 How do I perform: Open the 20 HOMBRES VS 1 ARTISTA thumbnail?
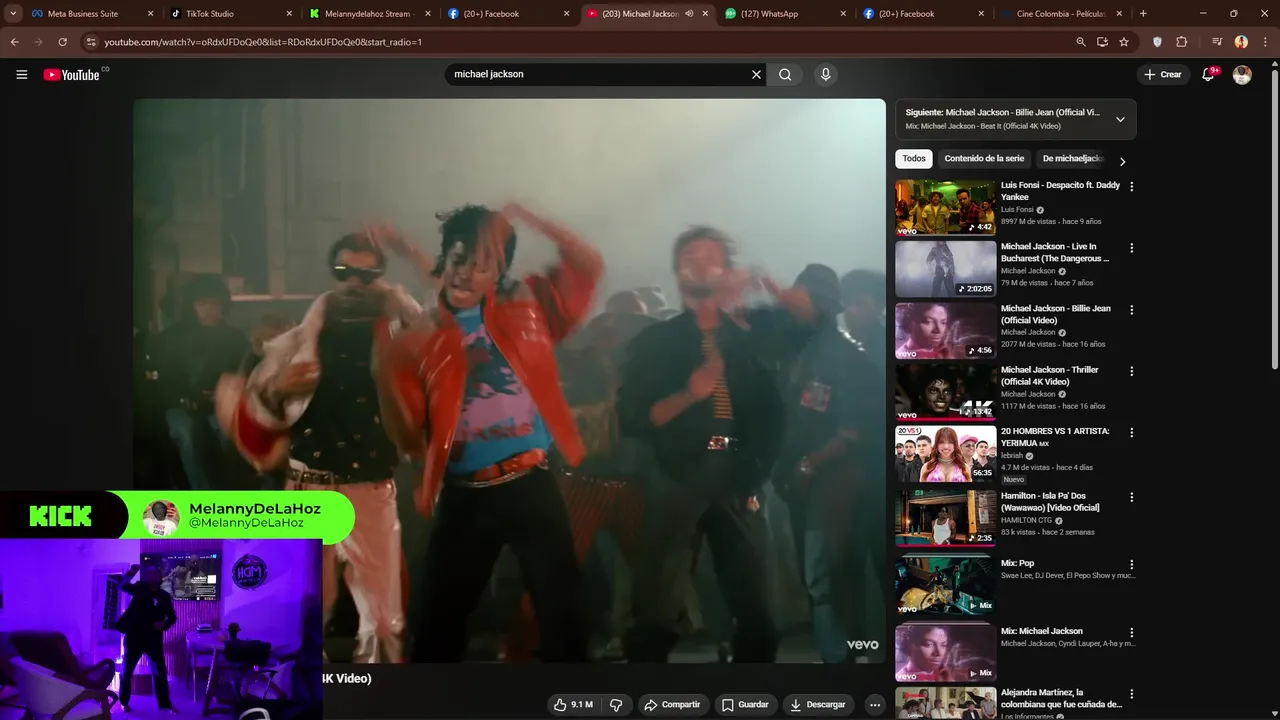point(945,454)
